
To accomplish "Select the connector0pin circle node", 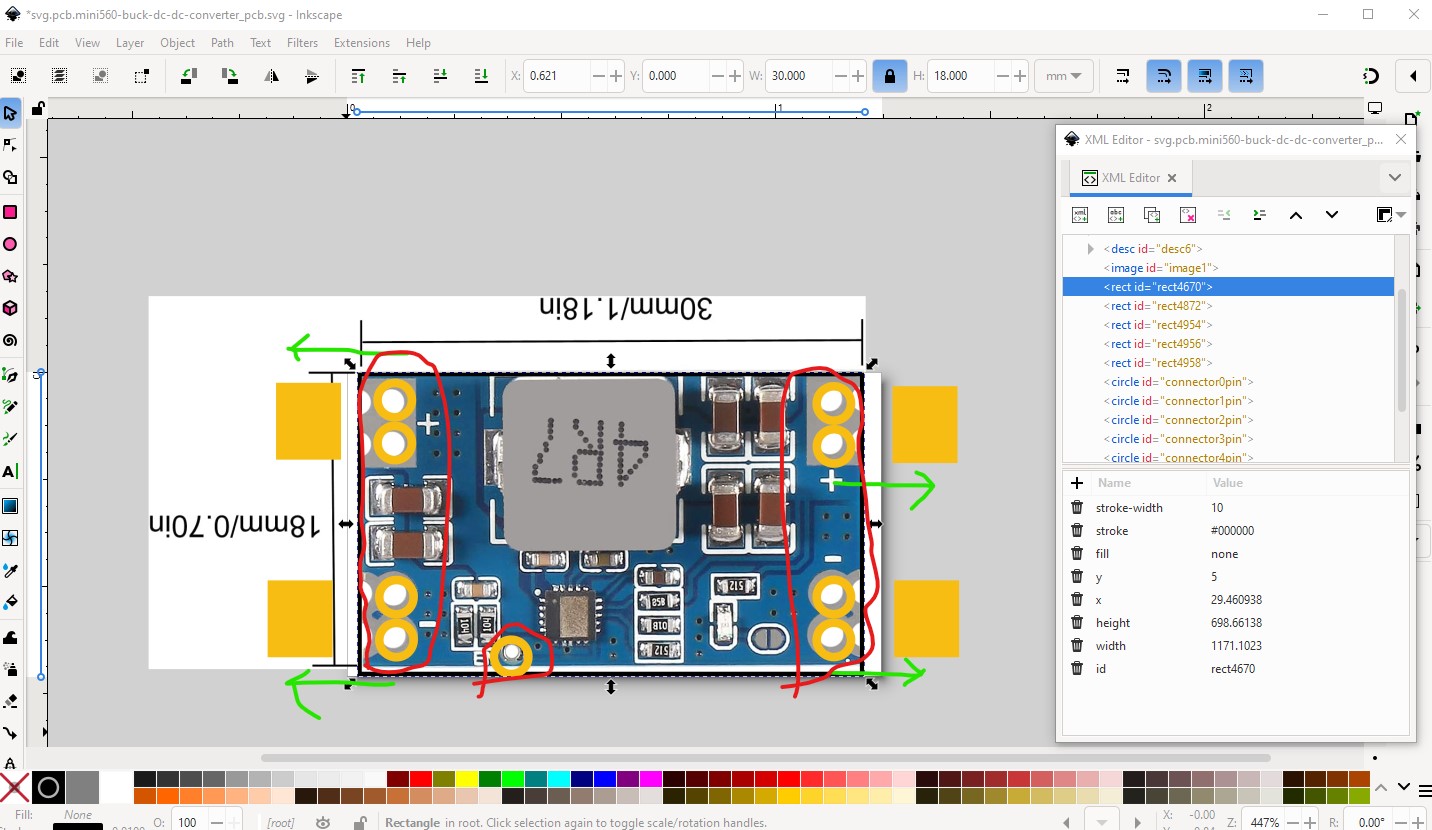I will (x=1180, y=382).
